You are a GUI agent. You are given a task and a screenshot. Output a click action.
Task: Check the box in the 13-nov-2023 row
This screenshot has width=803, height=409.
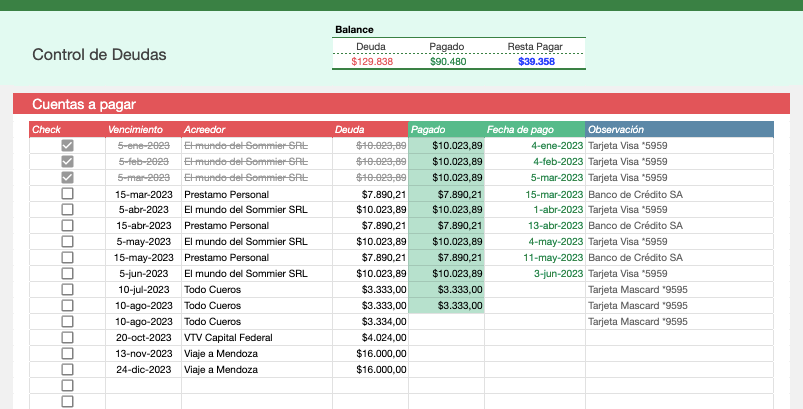[67, 354]
